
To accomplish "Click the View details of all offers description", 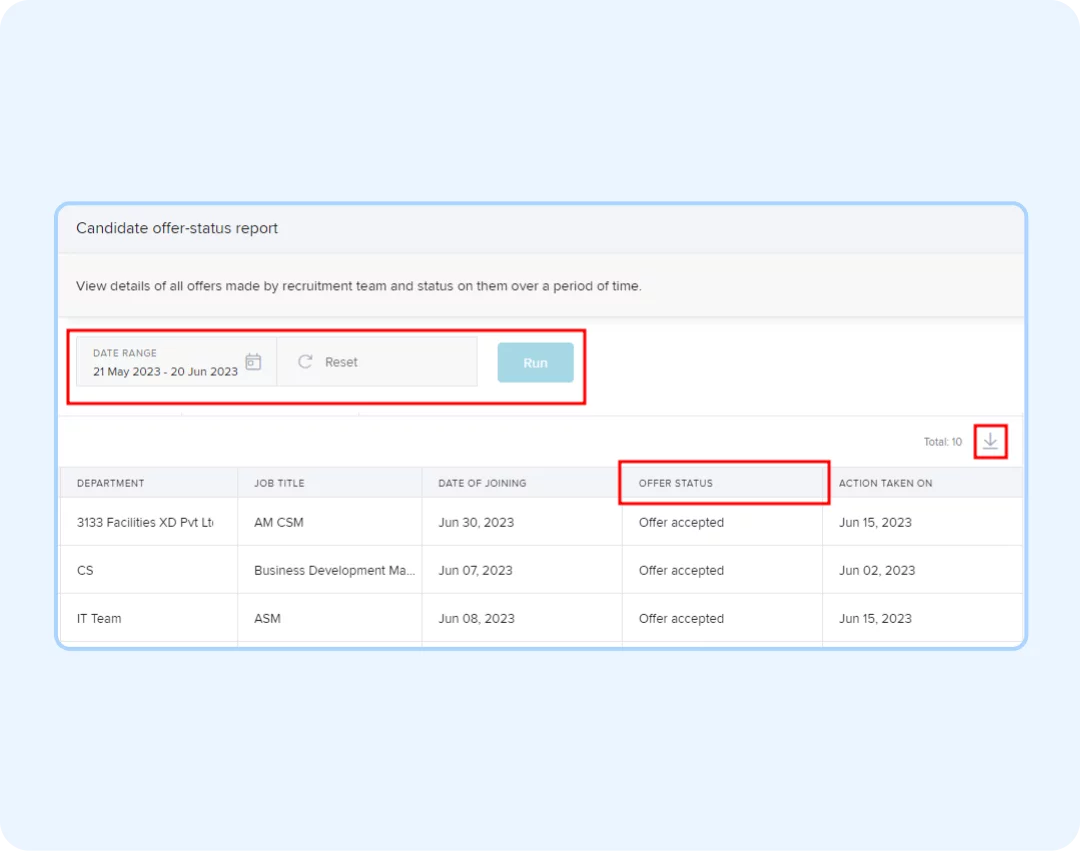I will [358, 286].
